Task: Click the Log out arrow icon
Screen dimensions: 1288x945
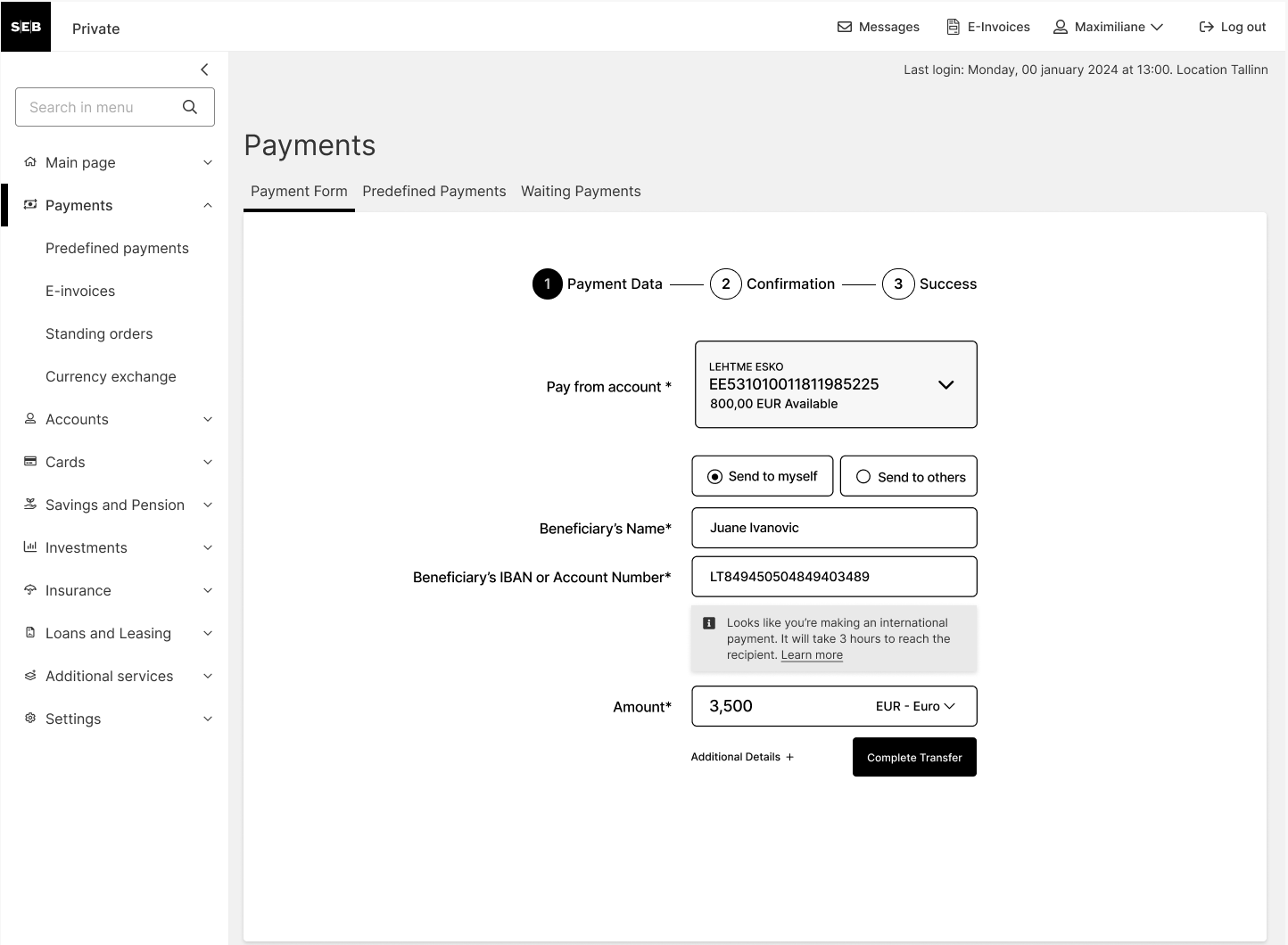Action: click(1207, 27)
